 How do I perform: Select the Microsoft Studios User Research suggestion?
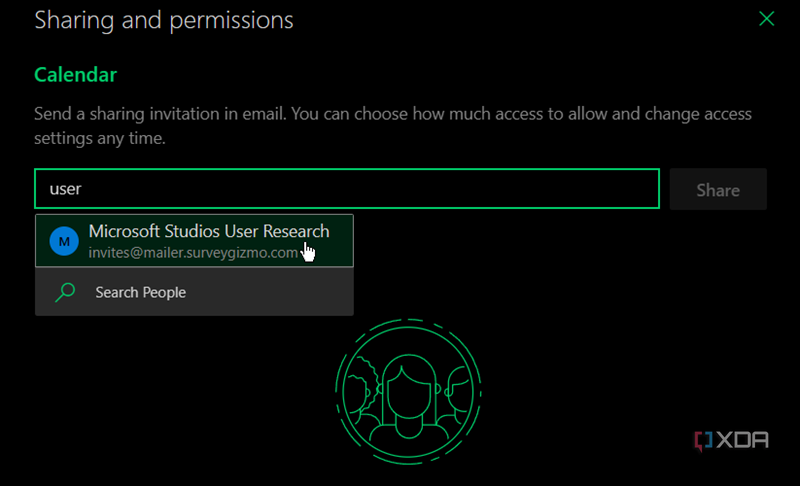[x=194, y=241]
